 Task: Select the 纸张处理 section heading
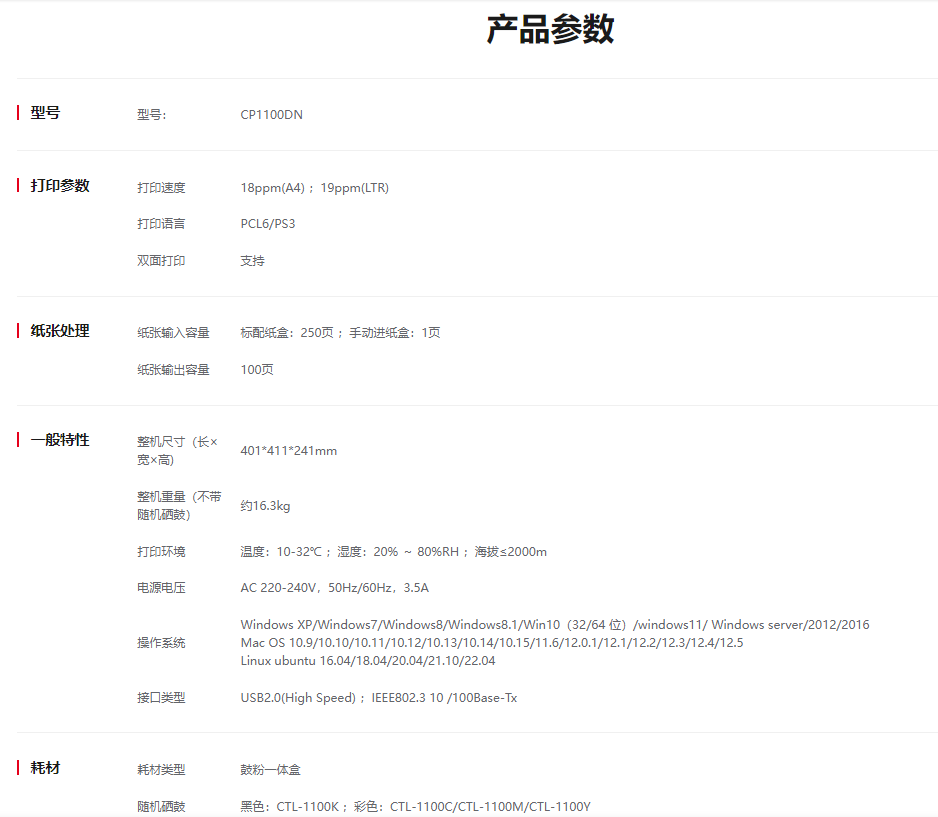tap(60, 331)
